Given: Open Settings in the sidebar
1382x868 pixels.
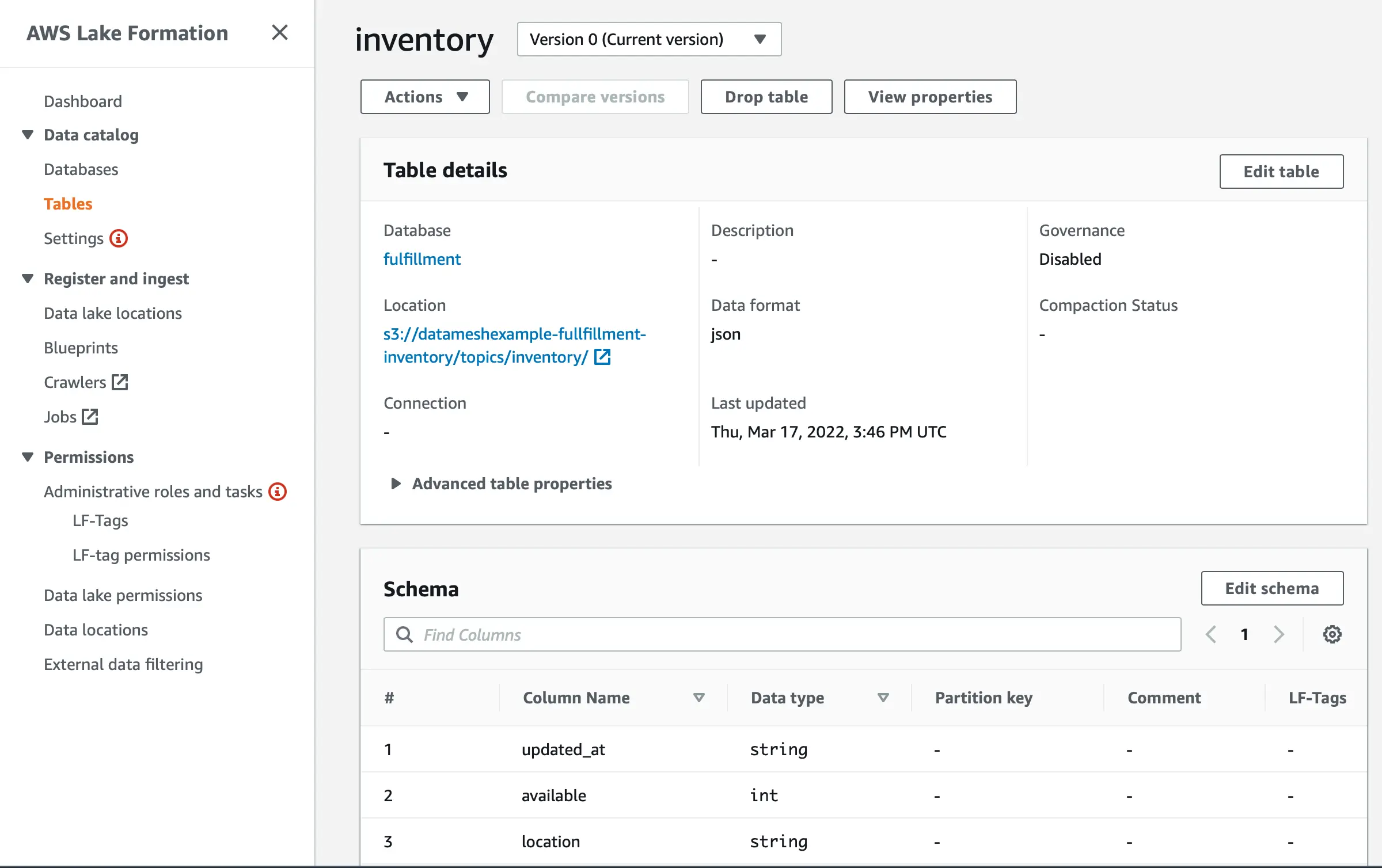Looking at the screenshot, I should (74, 238).
